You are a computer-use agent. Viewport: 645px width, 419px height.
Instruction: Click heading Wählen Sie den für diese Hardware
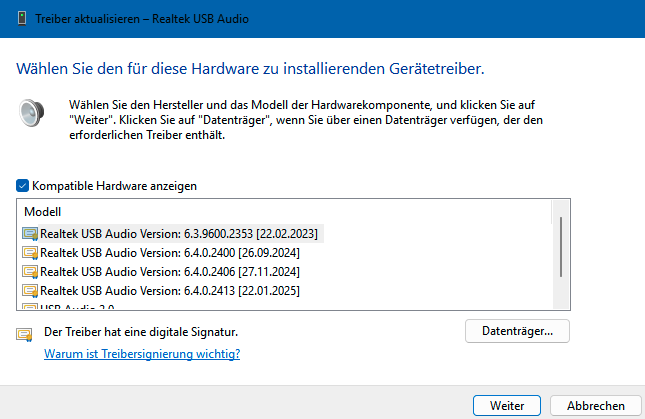tap(250, 69)
